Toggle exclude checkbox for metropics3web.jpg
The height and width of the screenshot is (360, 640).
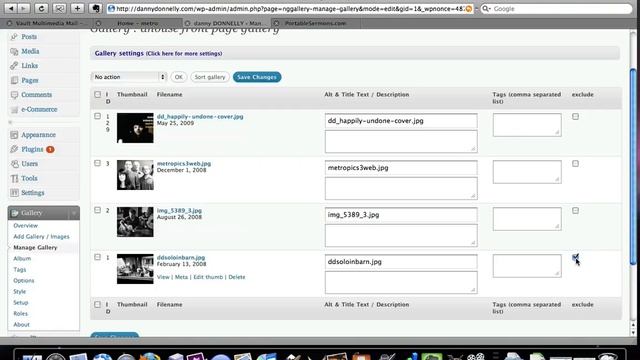tap(575, 164)
